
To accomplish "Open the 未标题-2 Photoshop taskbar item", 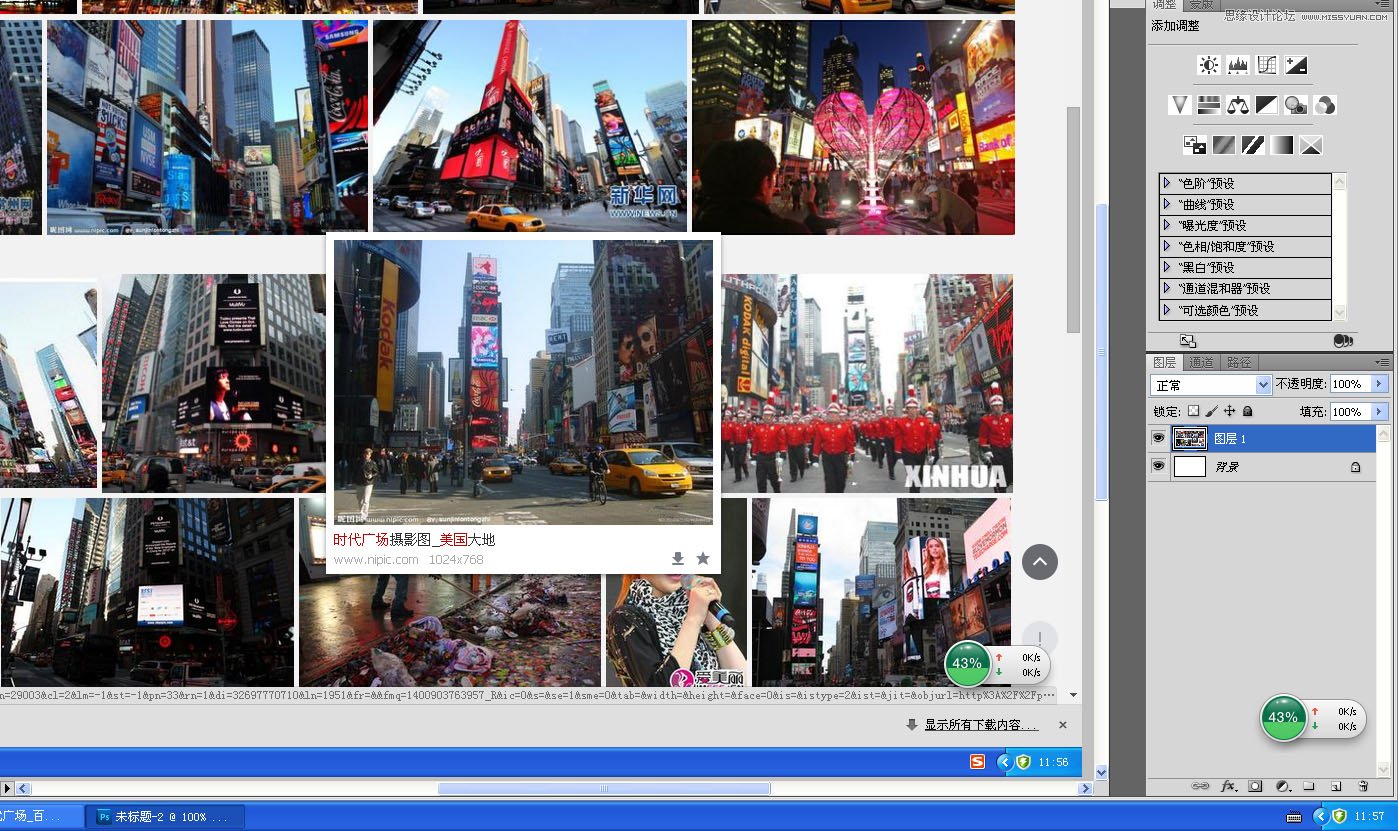I will pyautogui.click(x=164, y=816).
